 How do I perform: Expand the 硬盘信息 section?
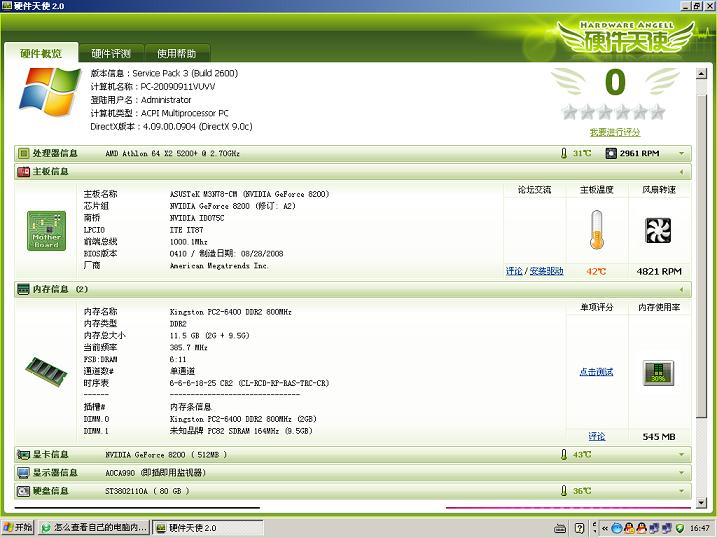682,491
